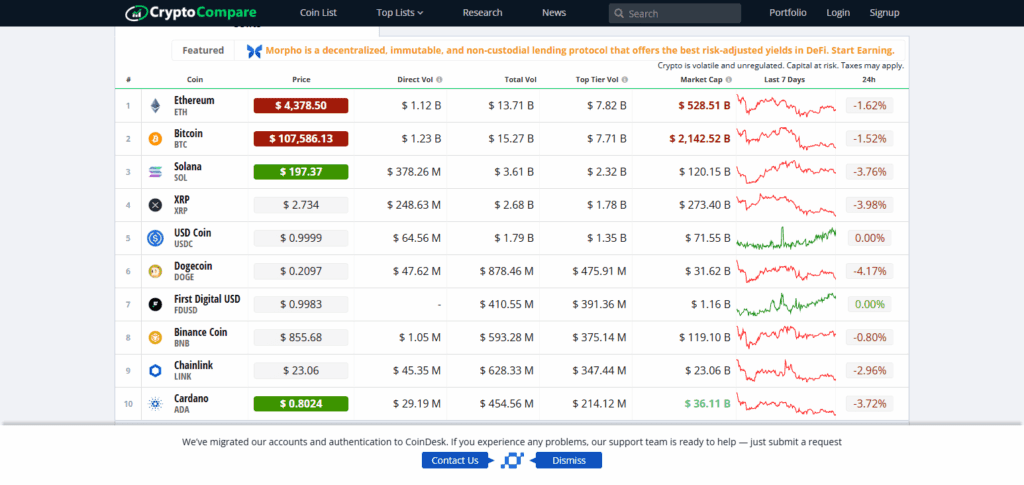1024x485 pixels.
Task: Open the Ethereum coin name link
Action: tap(194, 101)
